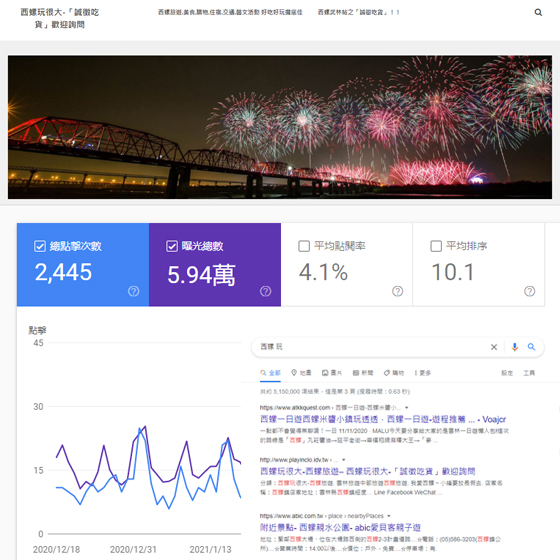This screenshot has height=560, width=560.
Task: Uncheck the 曝光總數 checkbox
Action: [172, 246]
